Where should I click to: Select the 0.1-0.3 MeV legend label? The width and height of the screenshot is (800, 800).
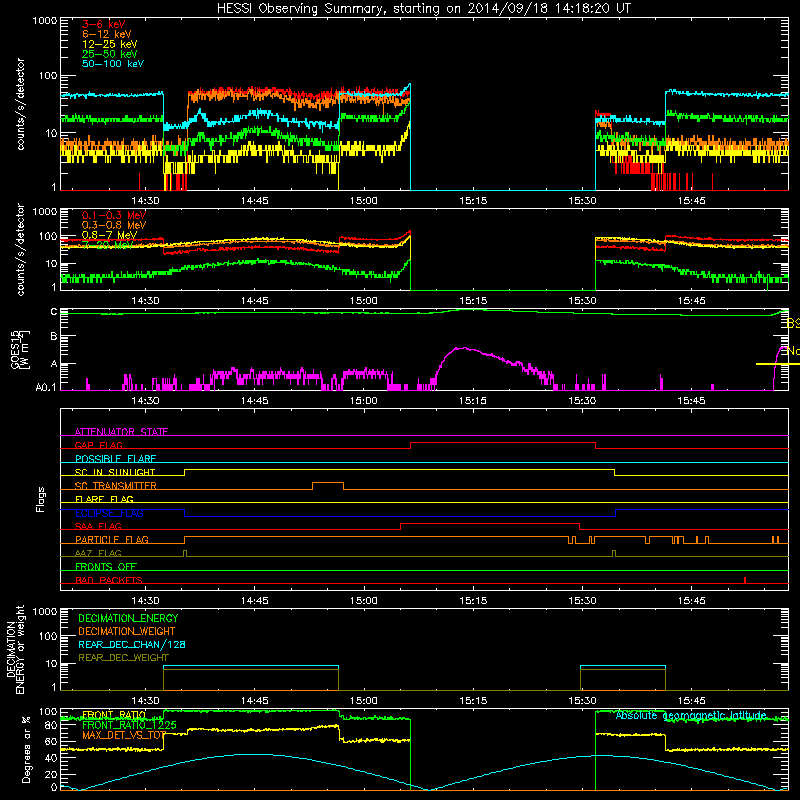click(114, 215)
